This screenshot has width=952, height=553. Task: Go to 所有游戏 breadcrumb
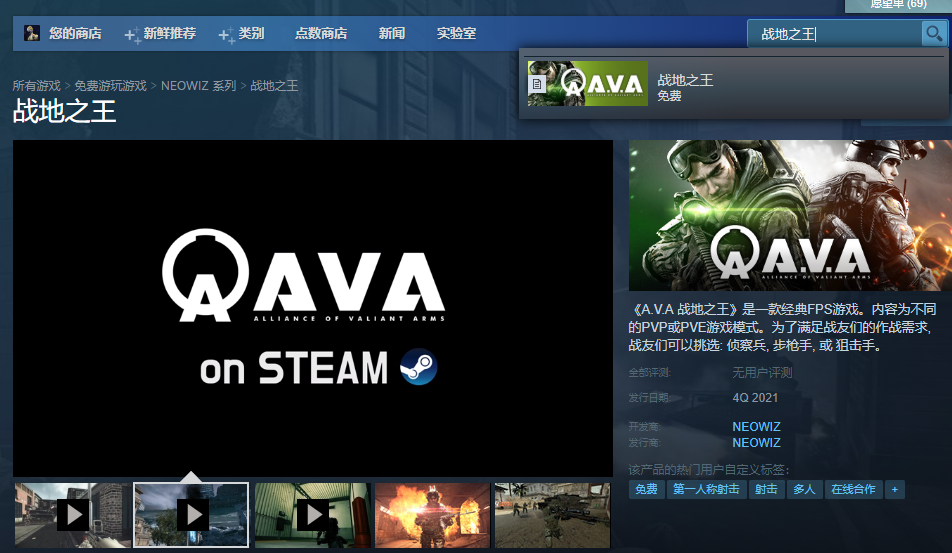(36, 86)
